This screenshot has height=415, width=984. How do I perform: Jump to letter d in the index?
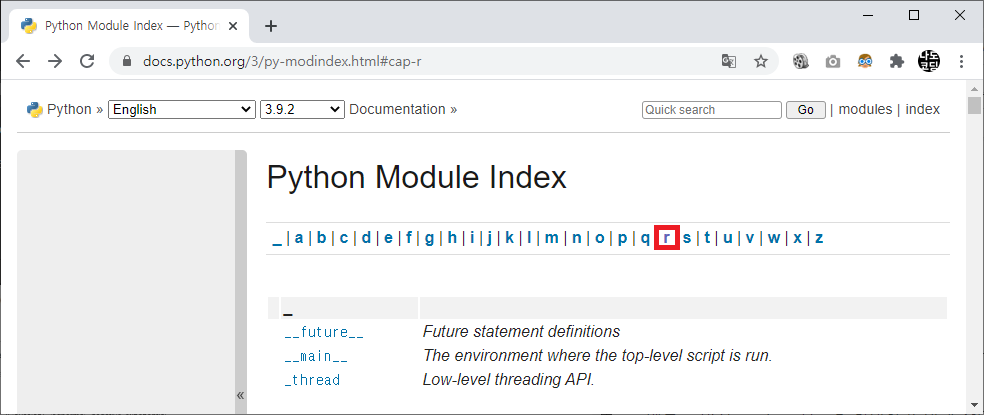pos(366,238)
